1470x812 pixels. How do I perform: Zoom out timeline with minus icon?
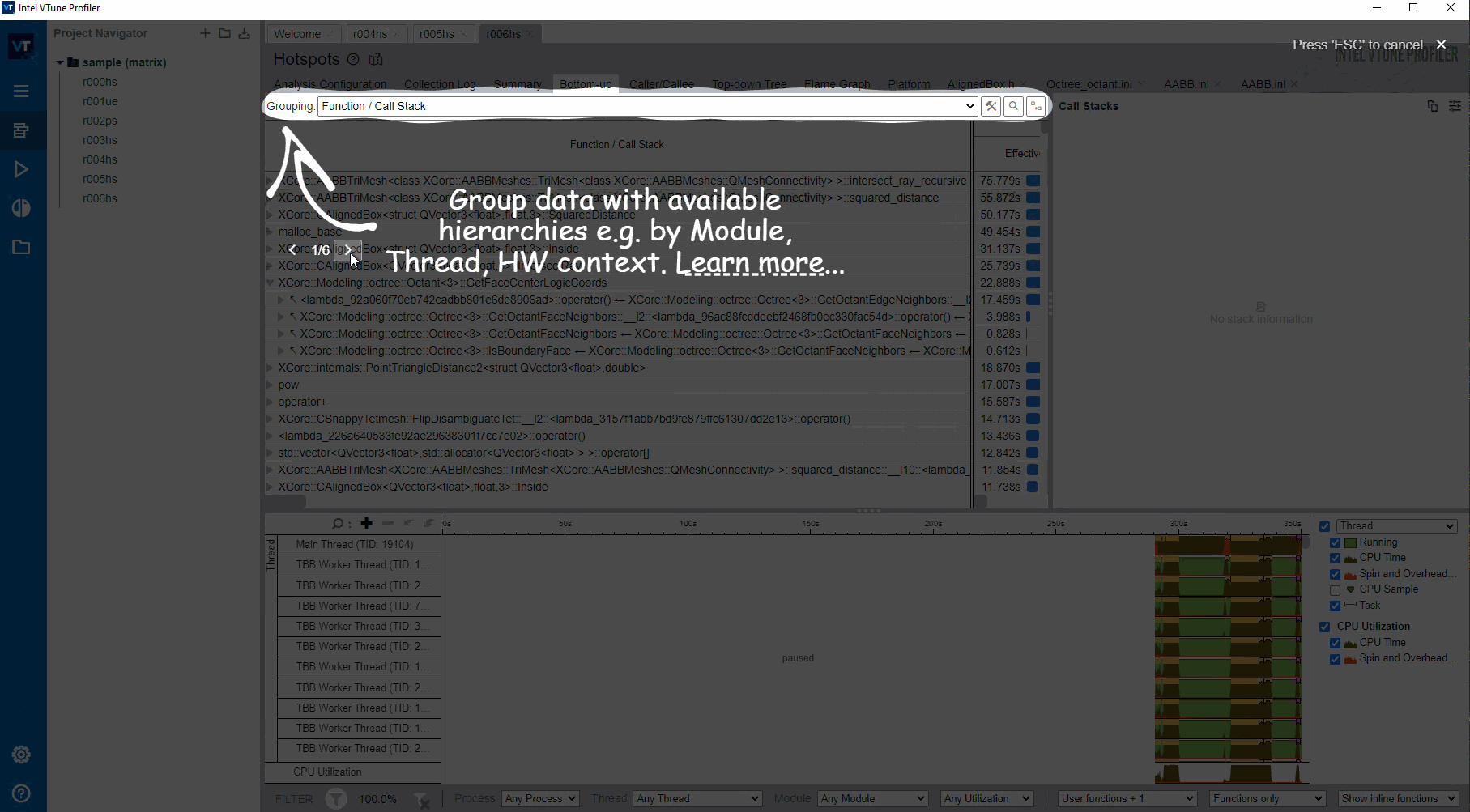point(388,523)
